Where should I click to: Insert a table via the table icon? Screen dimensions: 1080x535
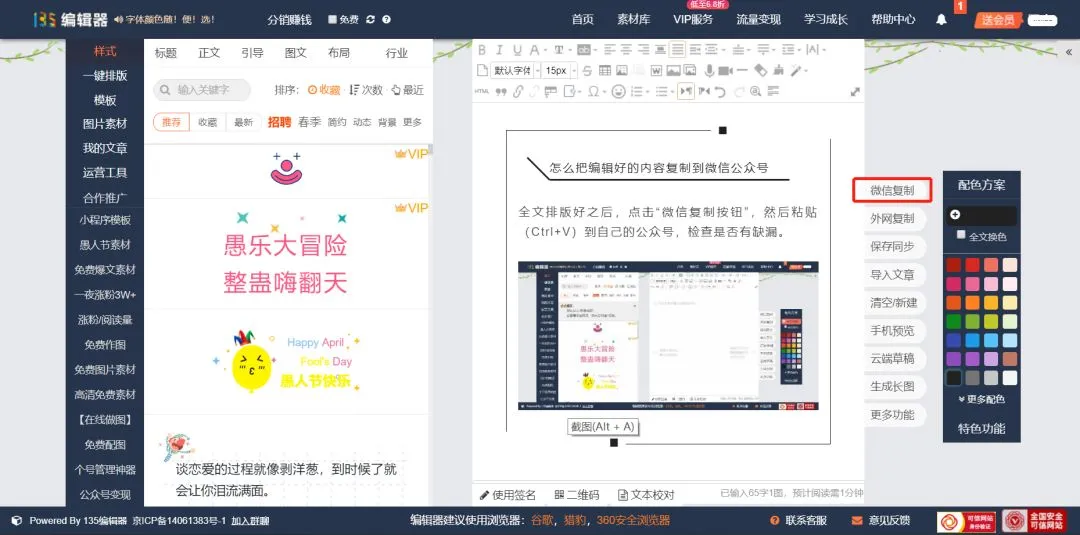[x=605, y=70]
